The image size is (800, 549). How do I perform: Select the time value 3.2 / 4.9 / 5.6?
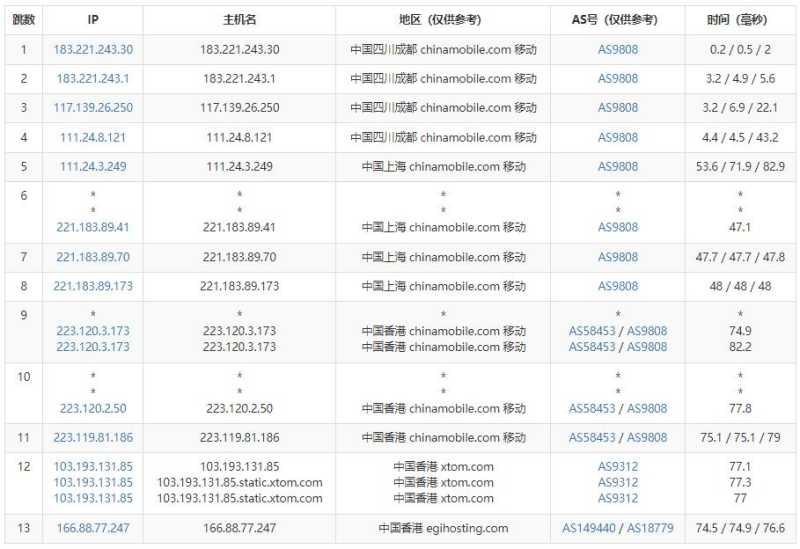[x=740, y=79]
